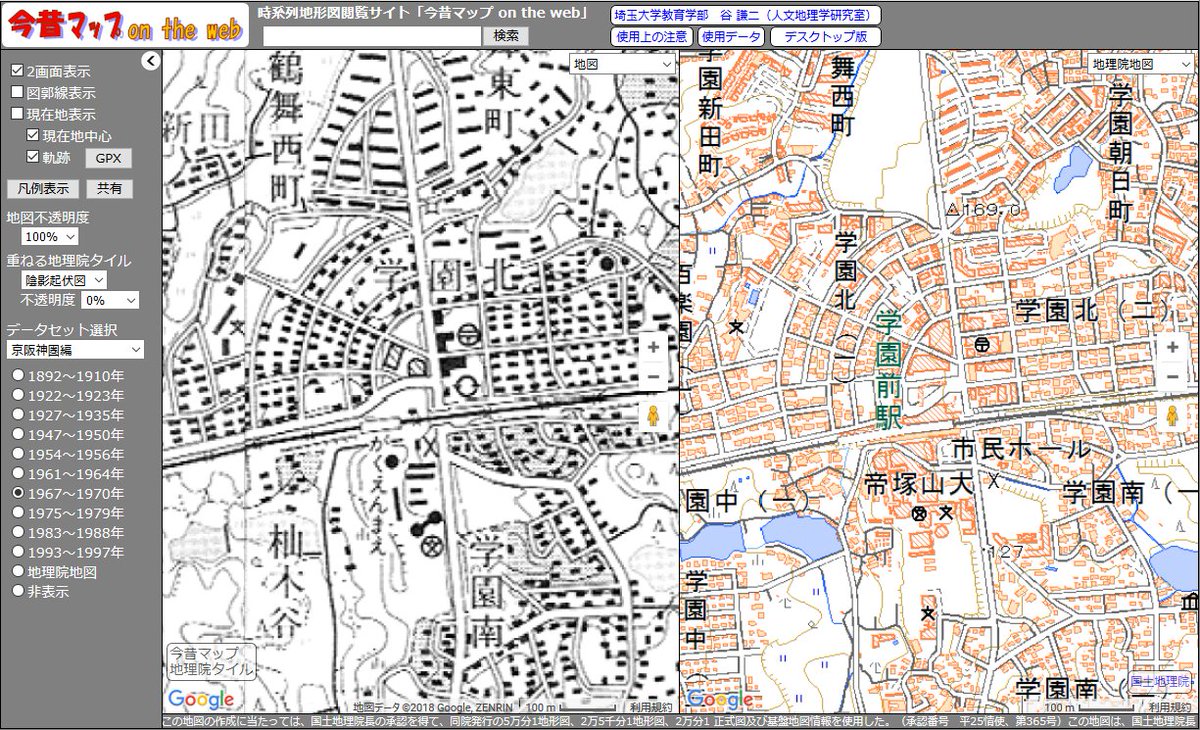Click the Google logo on left map

(201, 699)
